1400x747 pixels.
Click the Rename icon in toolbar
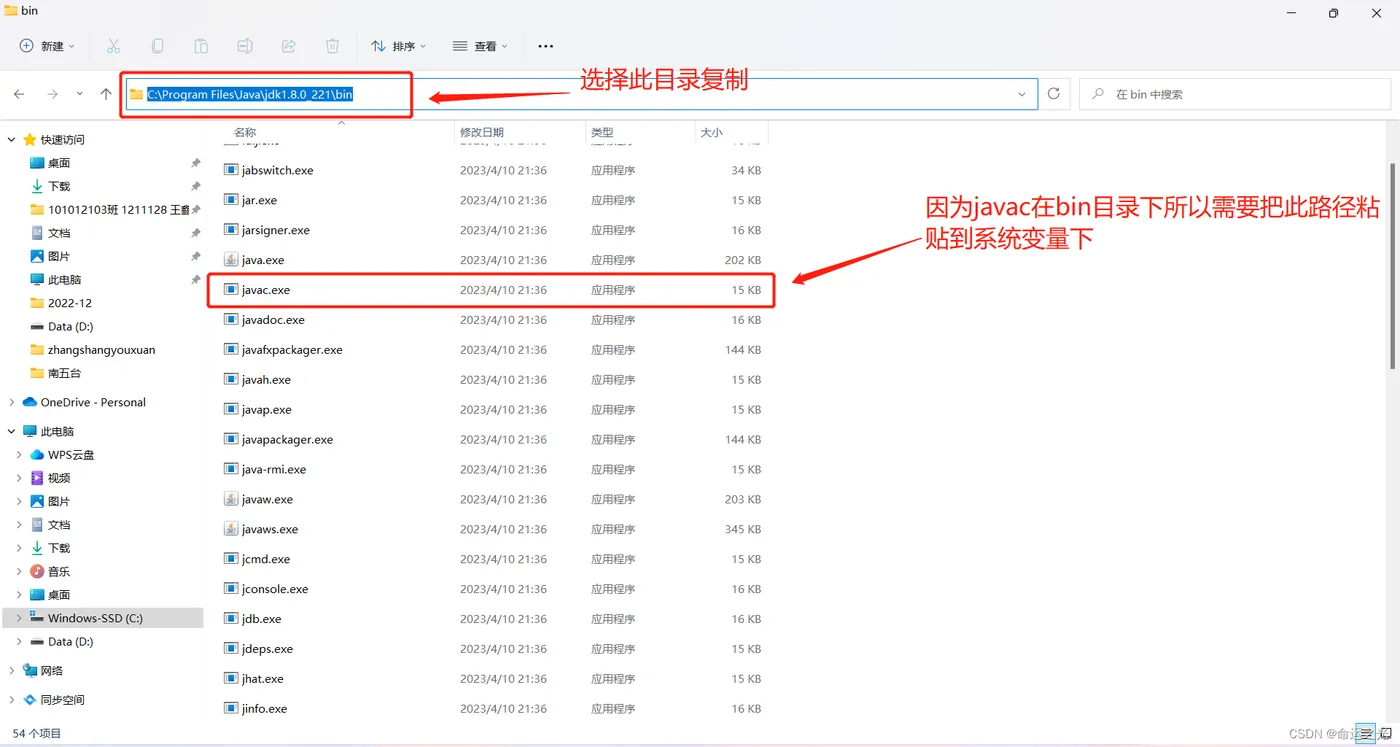point(245,46)
